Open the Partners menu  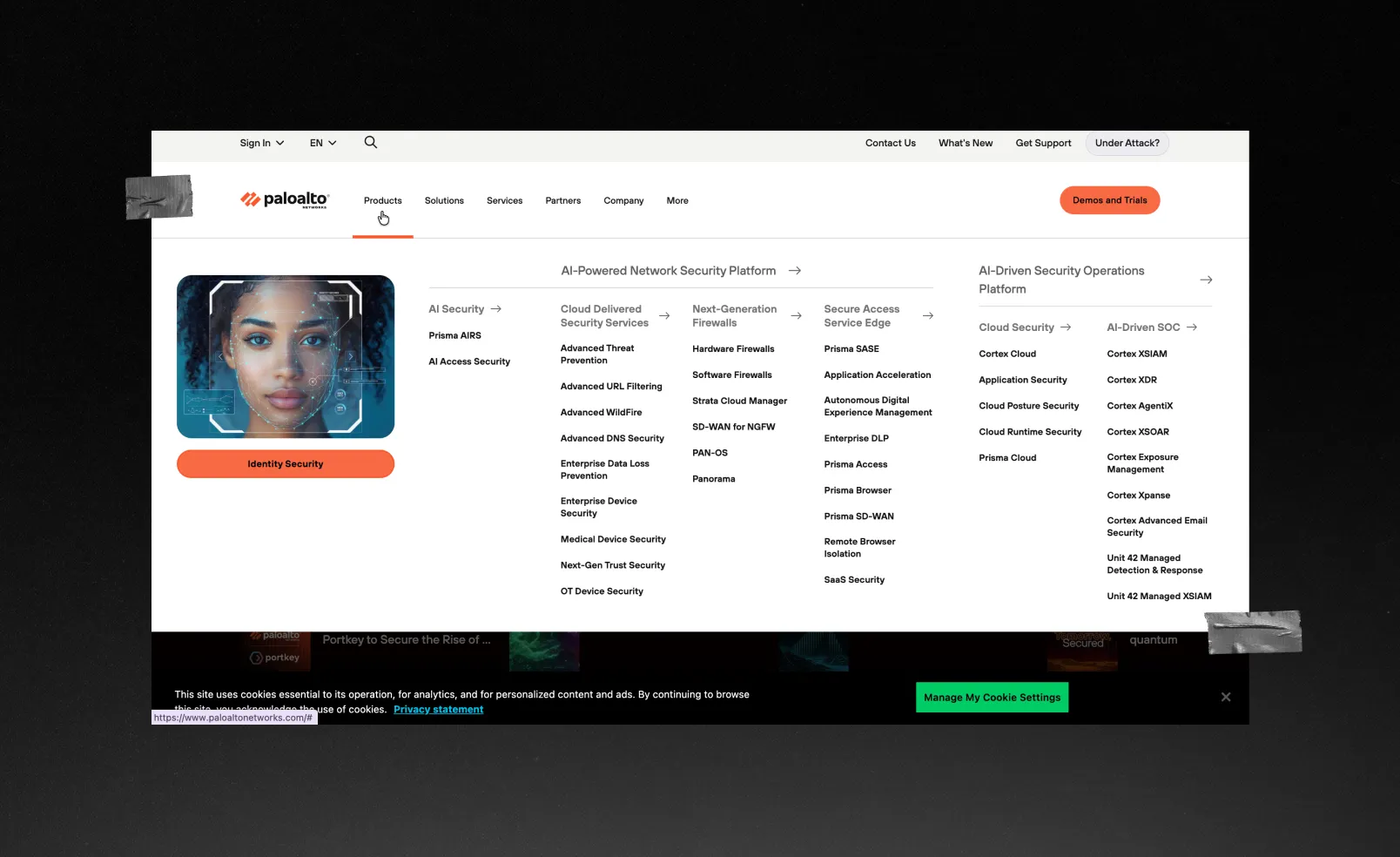(x=563, y=200)
